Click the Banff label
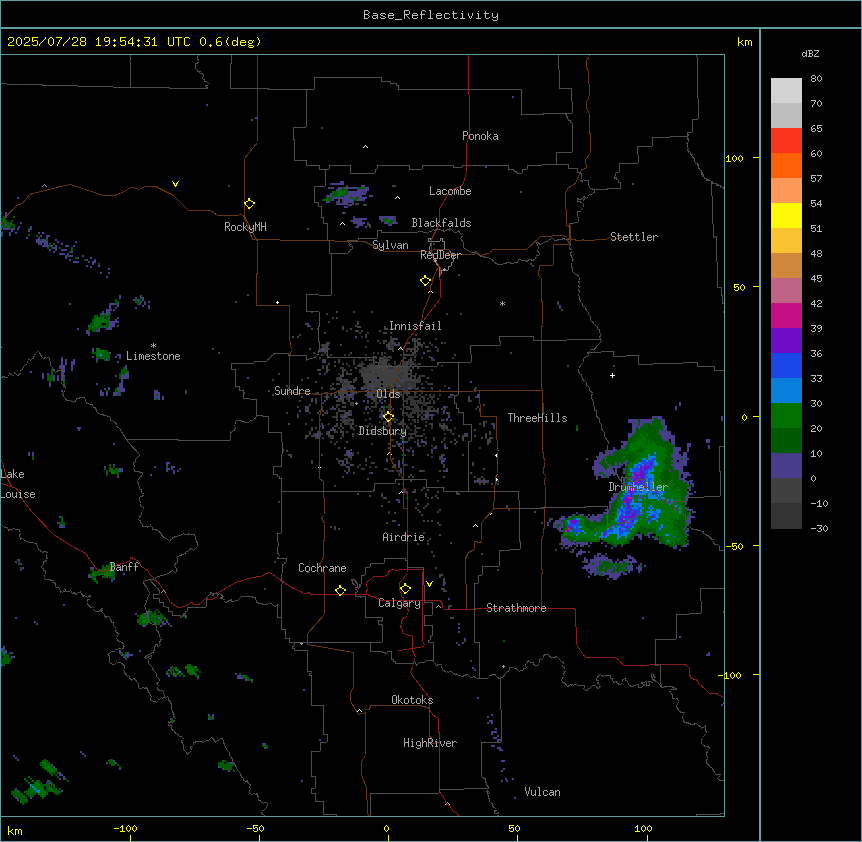 [x=124, y=567]
